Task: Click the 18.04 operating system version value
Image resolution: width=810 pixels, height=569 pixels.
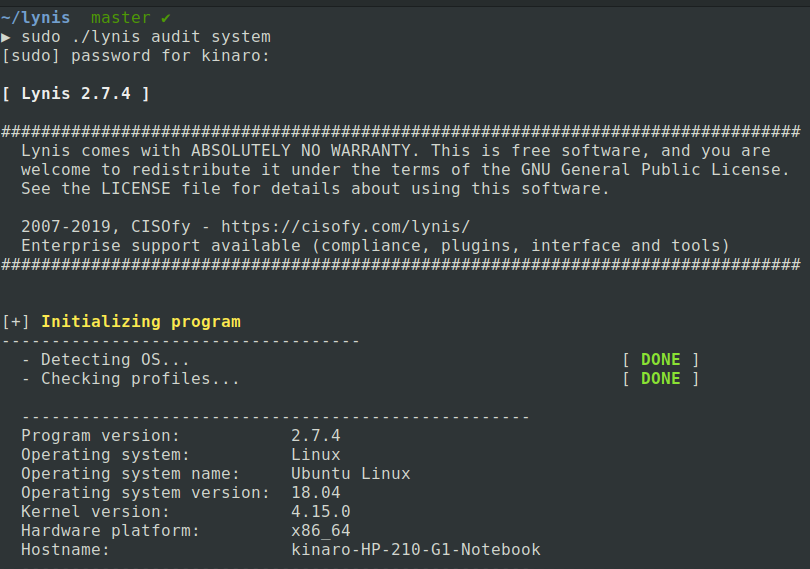Action: 315,493
